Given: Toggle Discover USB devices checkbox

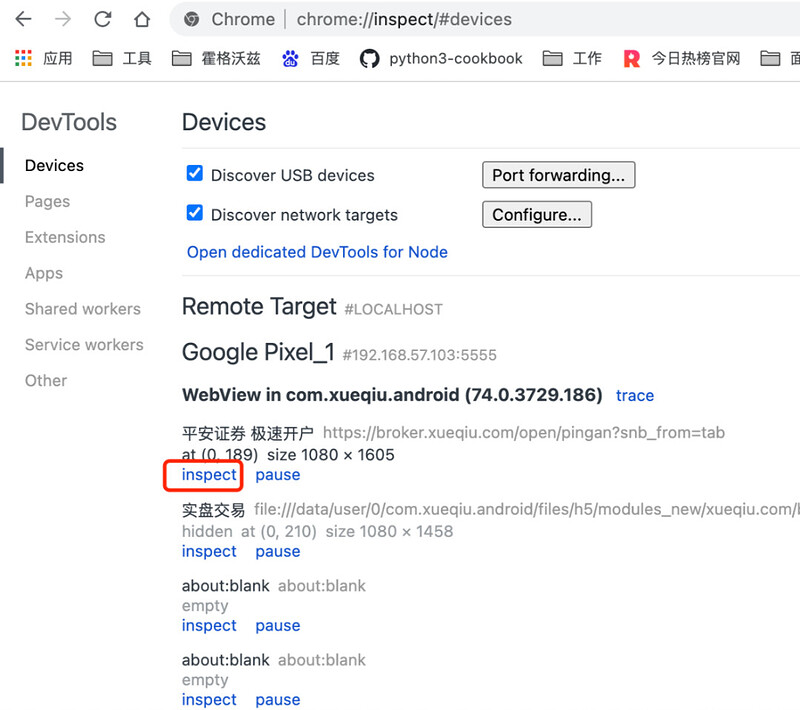Looking at the screenshot, I should (194, 173).
